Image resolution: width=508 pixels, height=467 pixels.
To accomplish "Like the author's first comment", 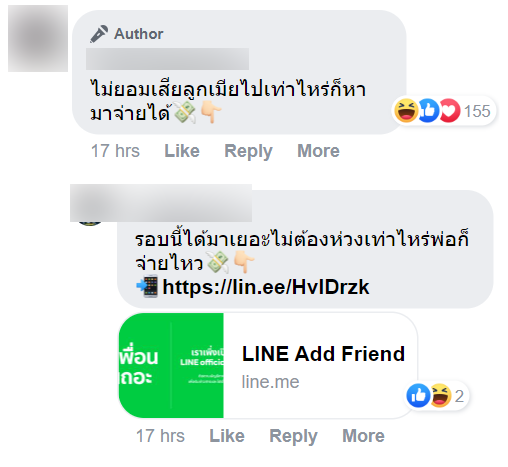I will pyautogui.click(x=182, y=151).
